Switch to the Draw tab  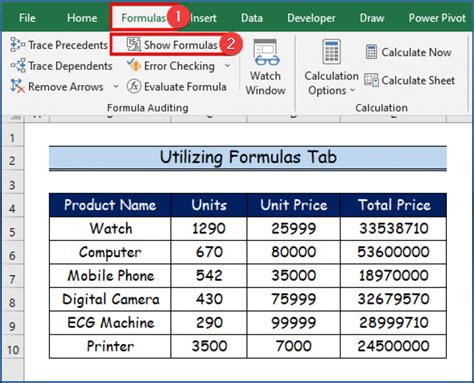tap(372, 18)
